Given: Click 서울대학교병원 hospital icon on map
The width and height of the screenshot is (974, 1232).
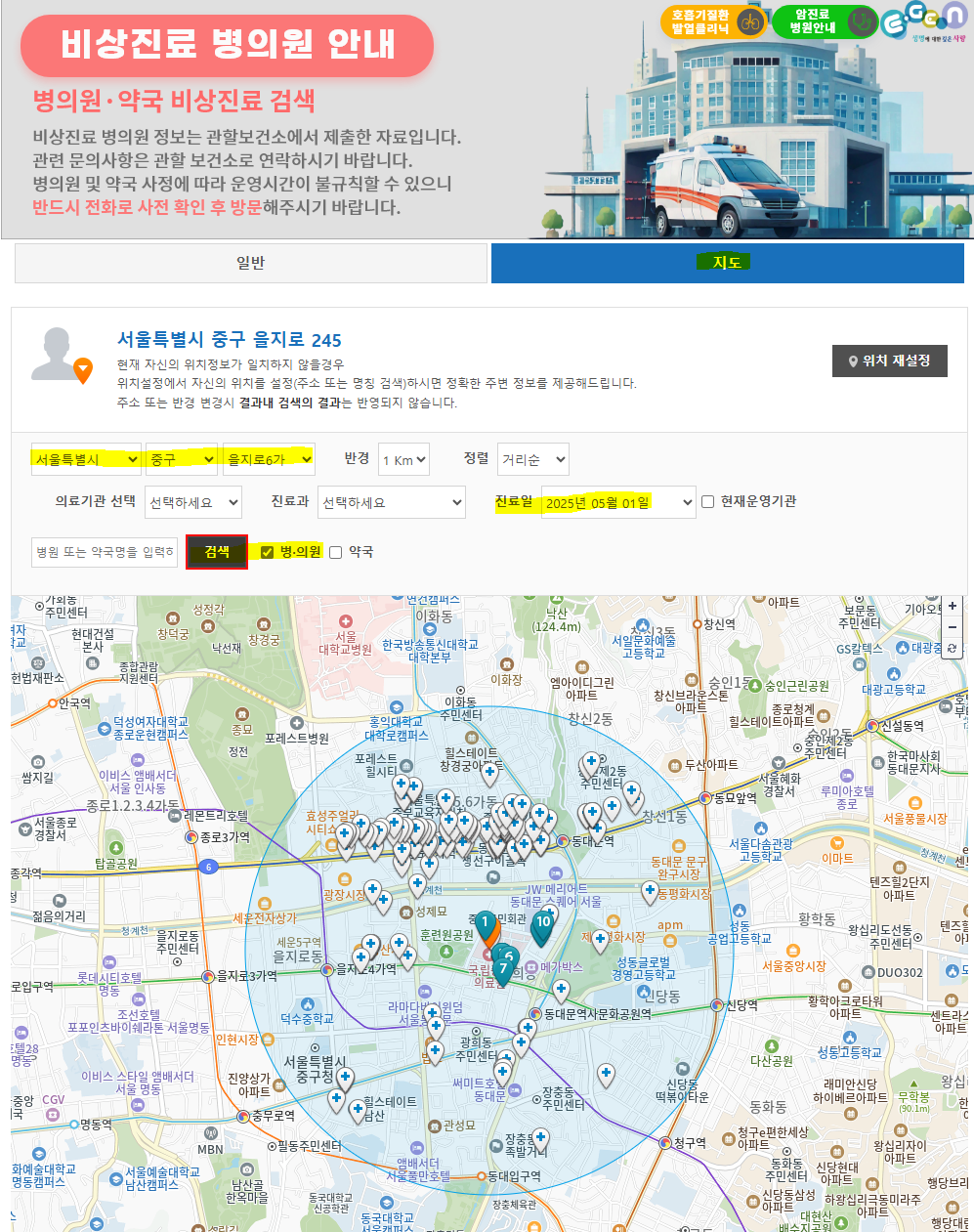Looking at the screenshot, I should tap(345, 621).
